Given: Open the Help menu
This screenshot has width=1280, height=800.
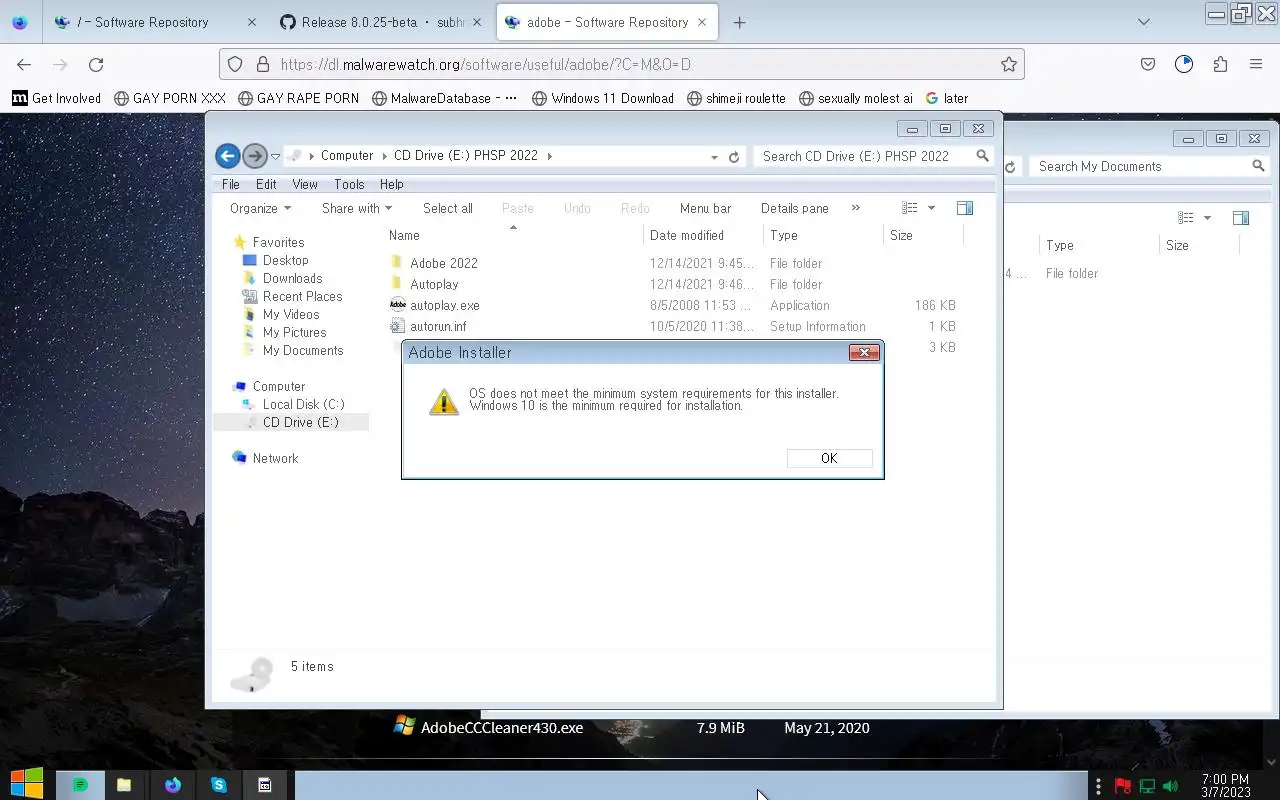Looking at the screenshot, I should [x=391, y=184].
